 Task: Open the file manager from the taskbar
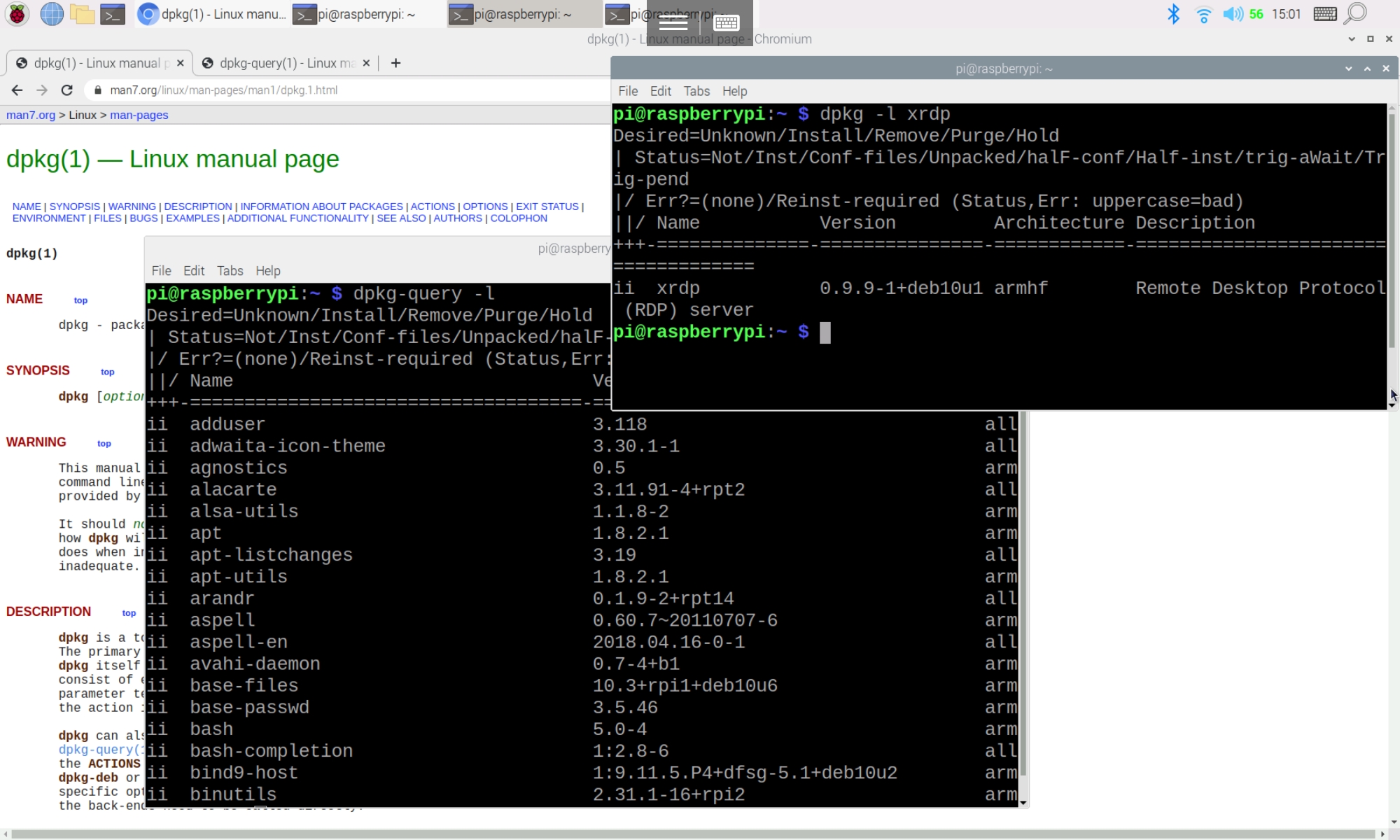point(81,14)
